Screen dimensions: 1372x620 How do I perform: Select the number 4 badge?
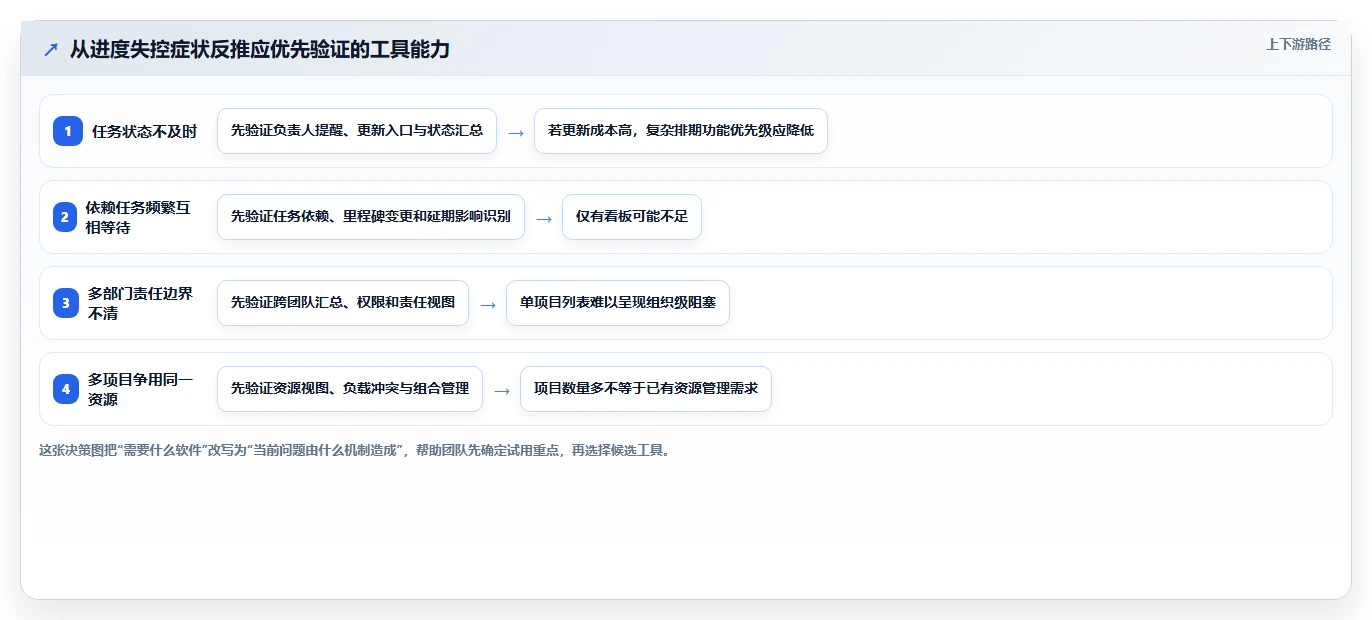[66, 389]
